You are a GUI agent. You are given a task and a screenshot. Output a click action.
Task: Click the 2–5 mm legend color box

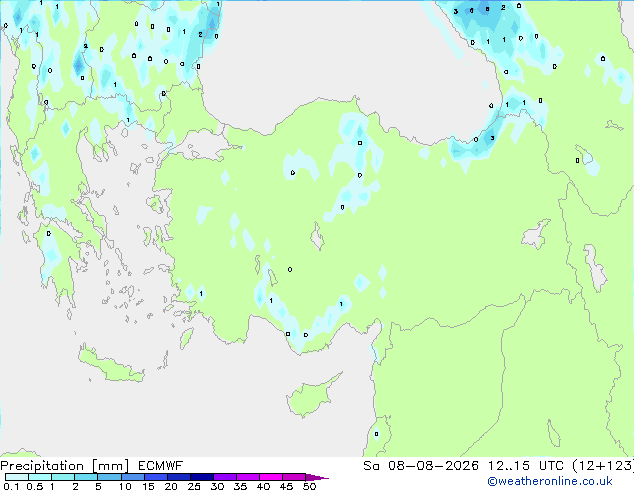tap(86, 477)
